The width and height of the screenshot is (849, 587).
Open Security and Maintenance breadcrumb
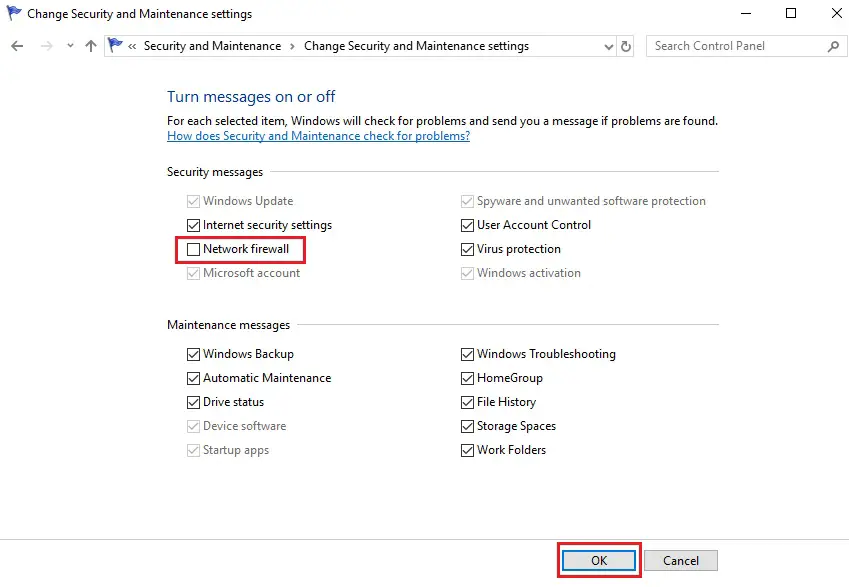212,46
